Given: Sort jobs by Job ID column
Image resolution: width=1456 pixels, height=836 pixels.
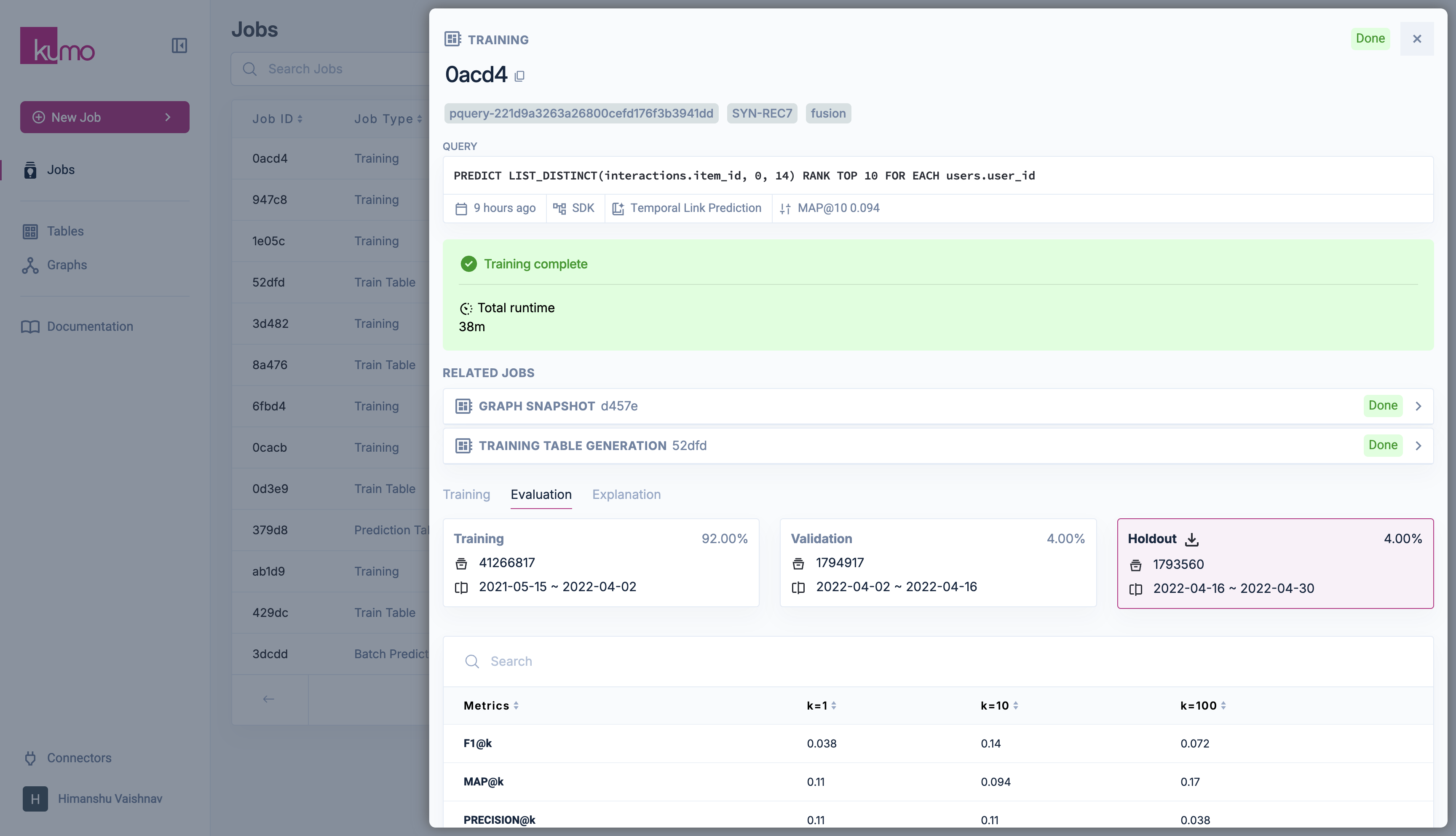Looking at the screenshot, I should point(277,119).
